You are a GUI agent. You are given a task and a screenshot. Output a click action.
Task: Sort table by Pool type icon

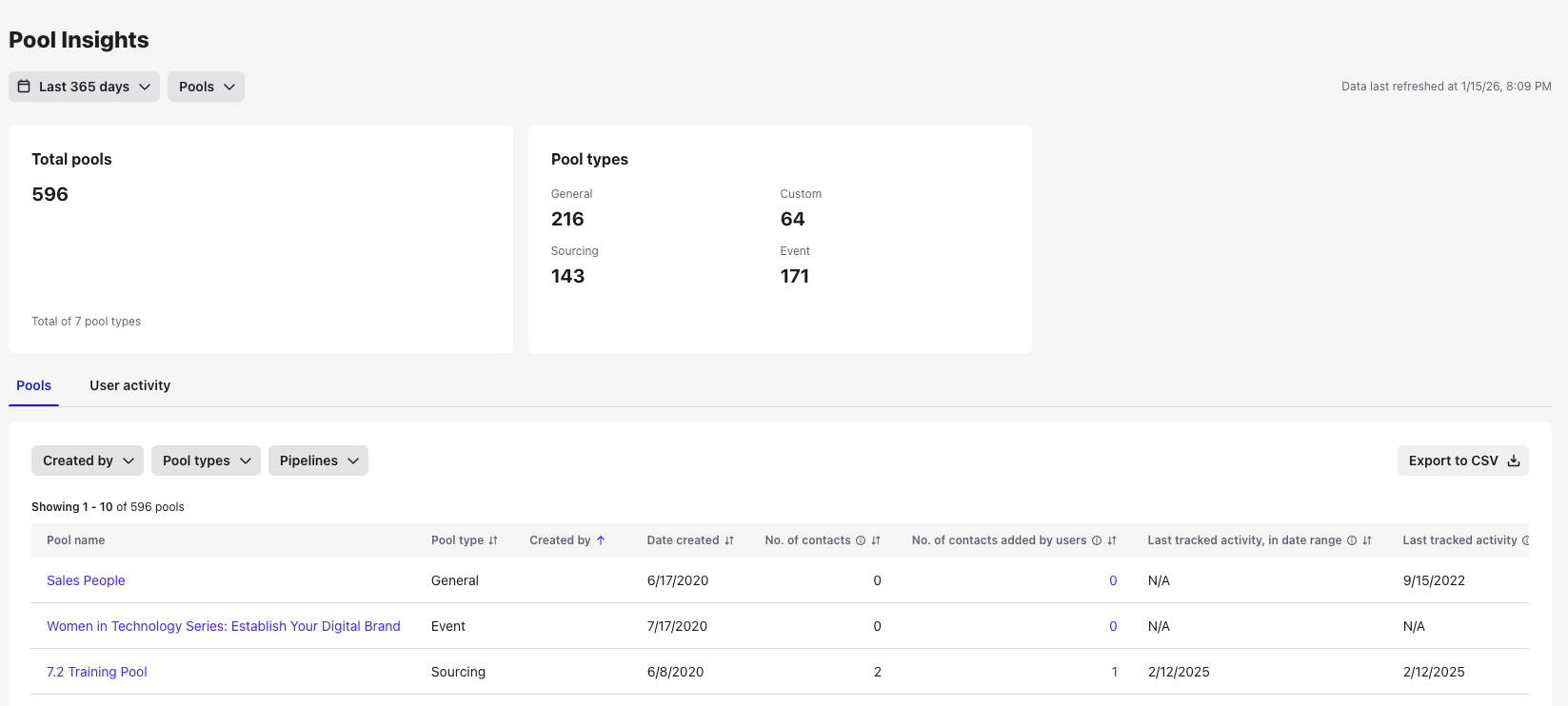click(493, 540)
